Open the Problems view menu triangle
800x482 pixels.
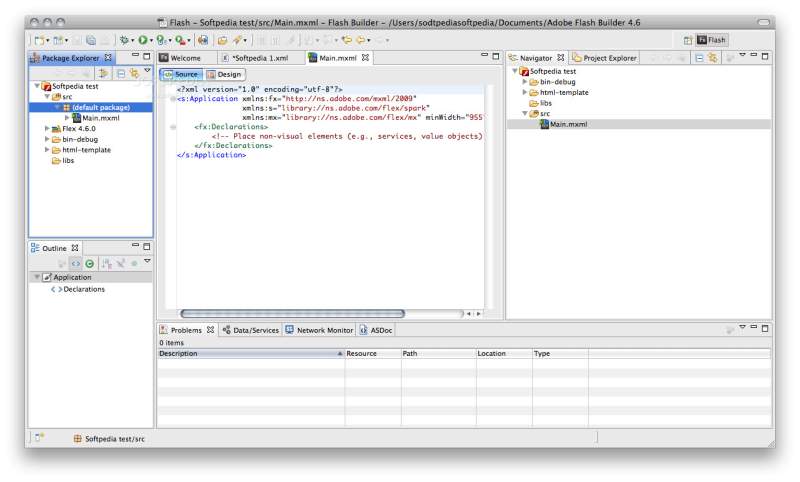click(x=742, y=327)
